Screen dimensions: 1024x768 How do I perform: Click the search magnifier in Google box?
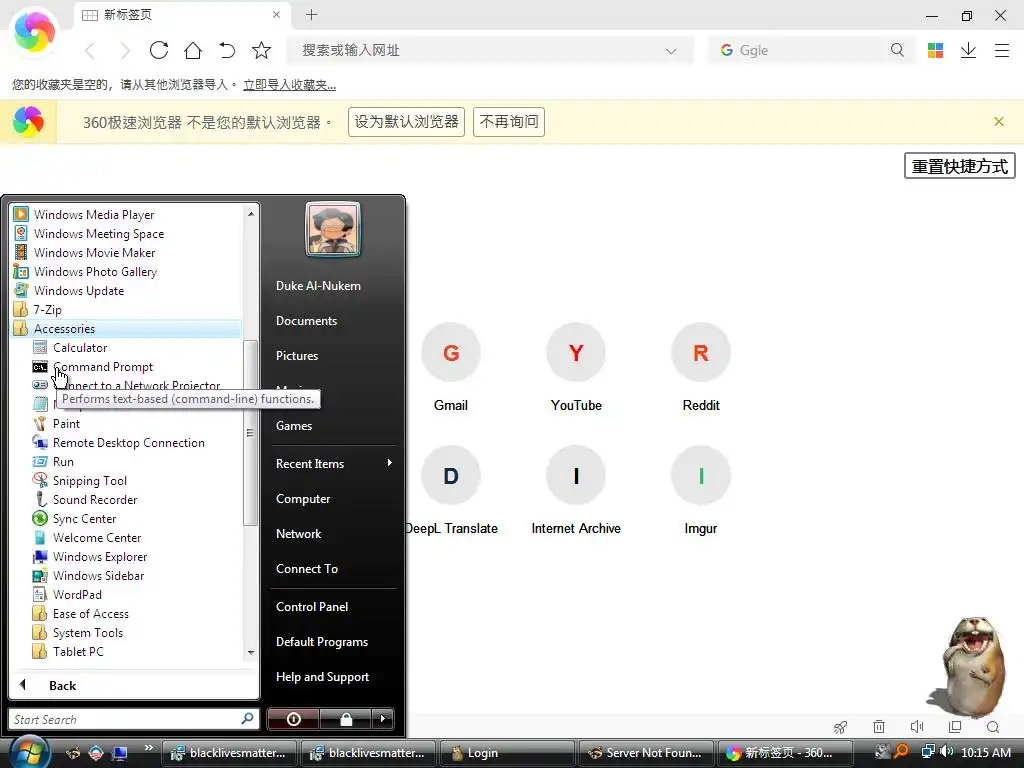[897, 50]
